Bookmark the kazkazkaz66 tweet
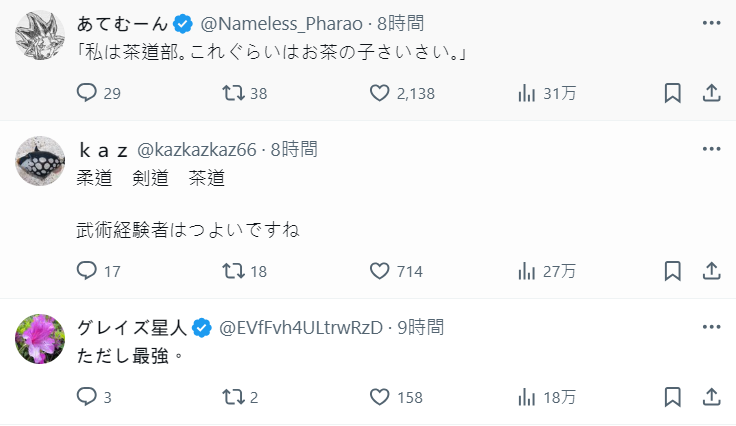 click(673, 271)
